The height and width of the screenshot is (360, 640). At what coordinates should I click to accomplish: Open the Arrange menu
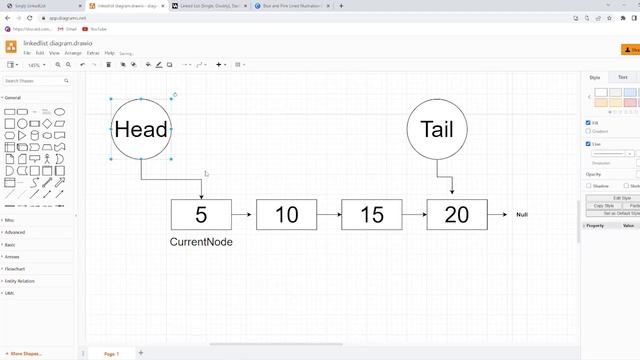pyautogui.click(x=73, y=53)
